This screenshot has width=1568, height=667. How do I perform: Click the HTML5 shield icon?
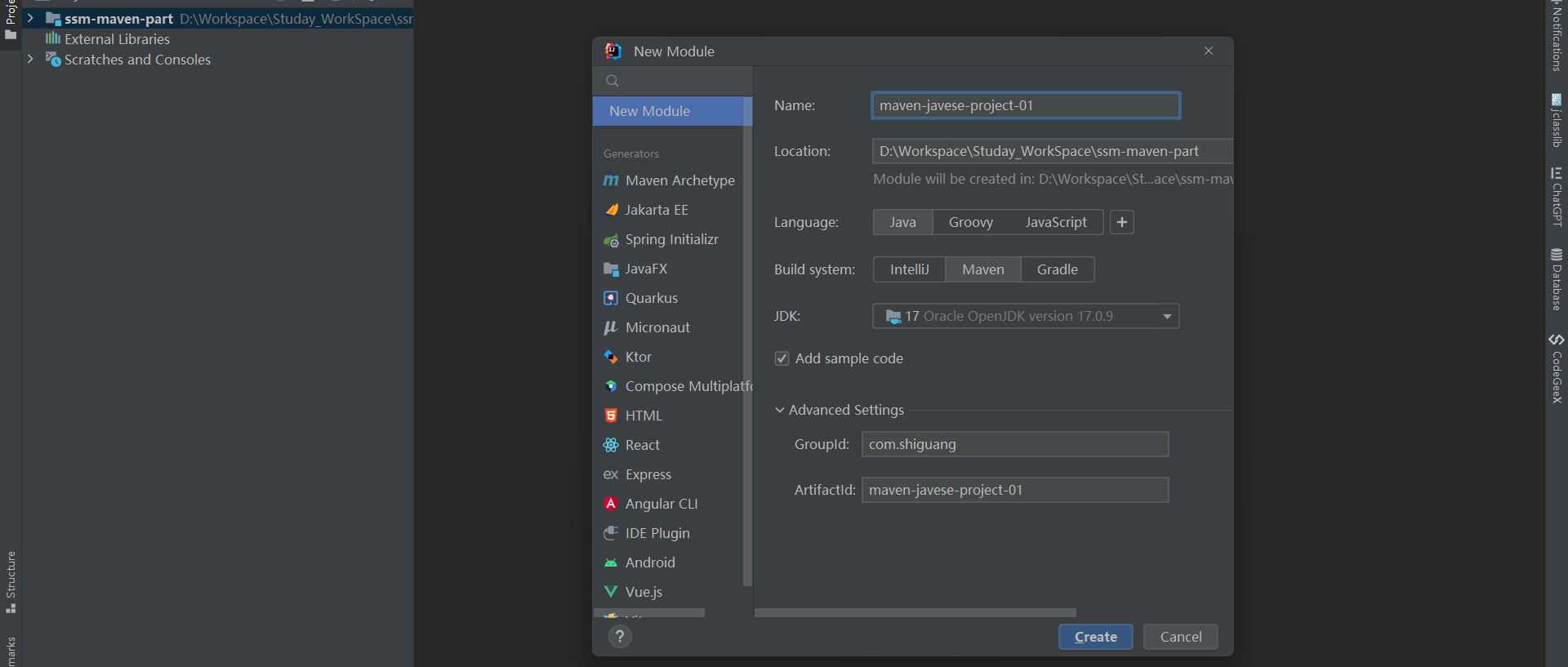click(x=611, y=416)
